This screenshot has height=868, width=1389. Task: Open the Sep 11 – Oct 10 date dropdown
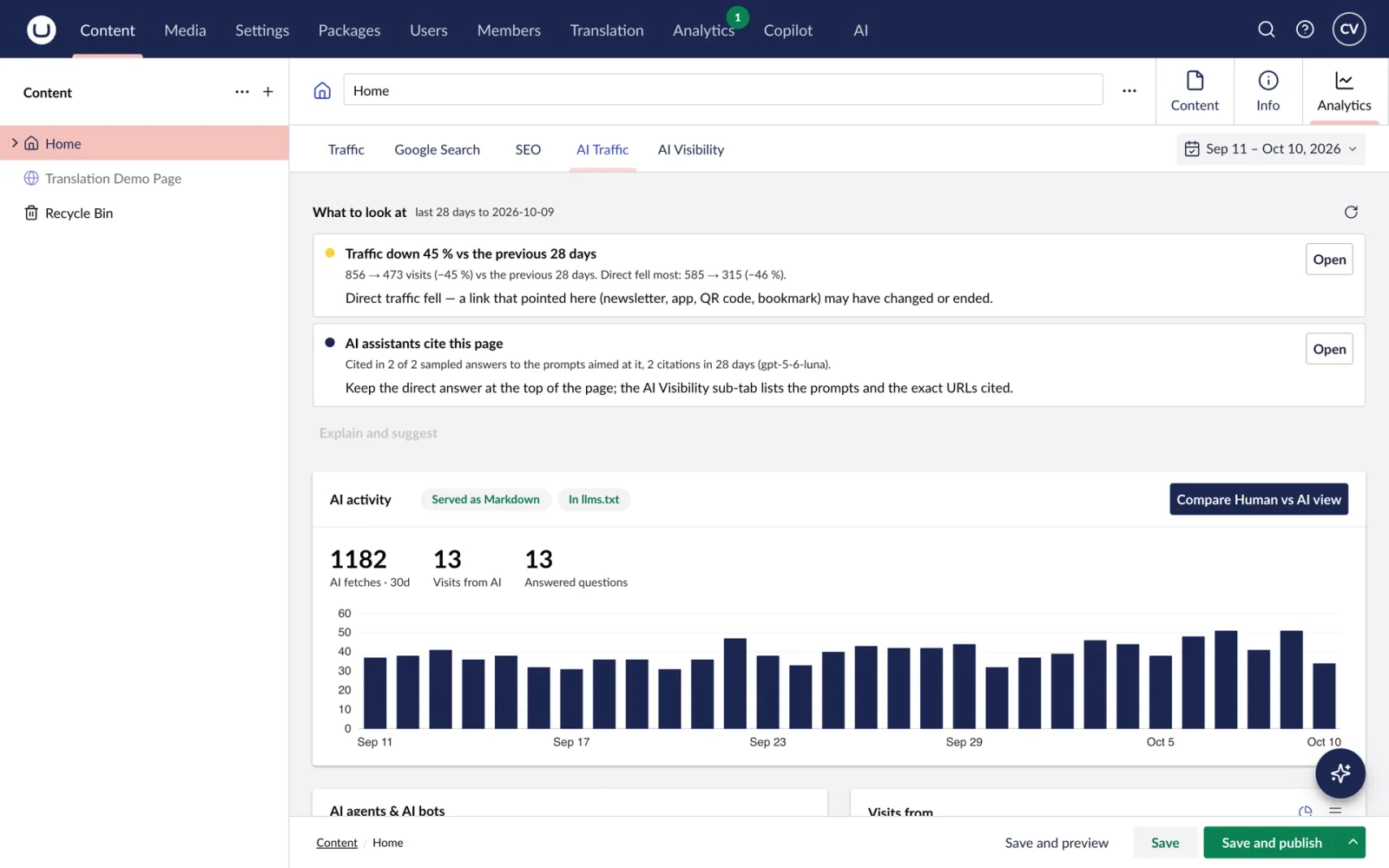[1271, 149]
